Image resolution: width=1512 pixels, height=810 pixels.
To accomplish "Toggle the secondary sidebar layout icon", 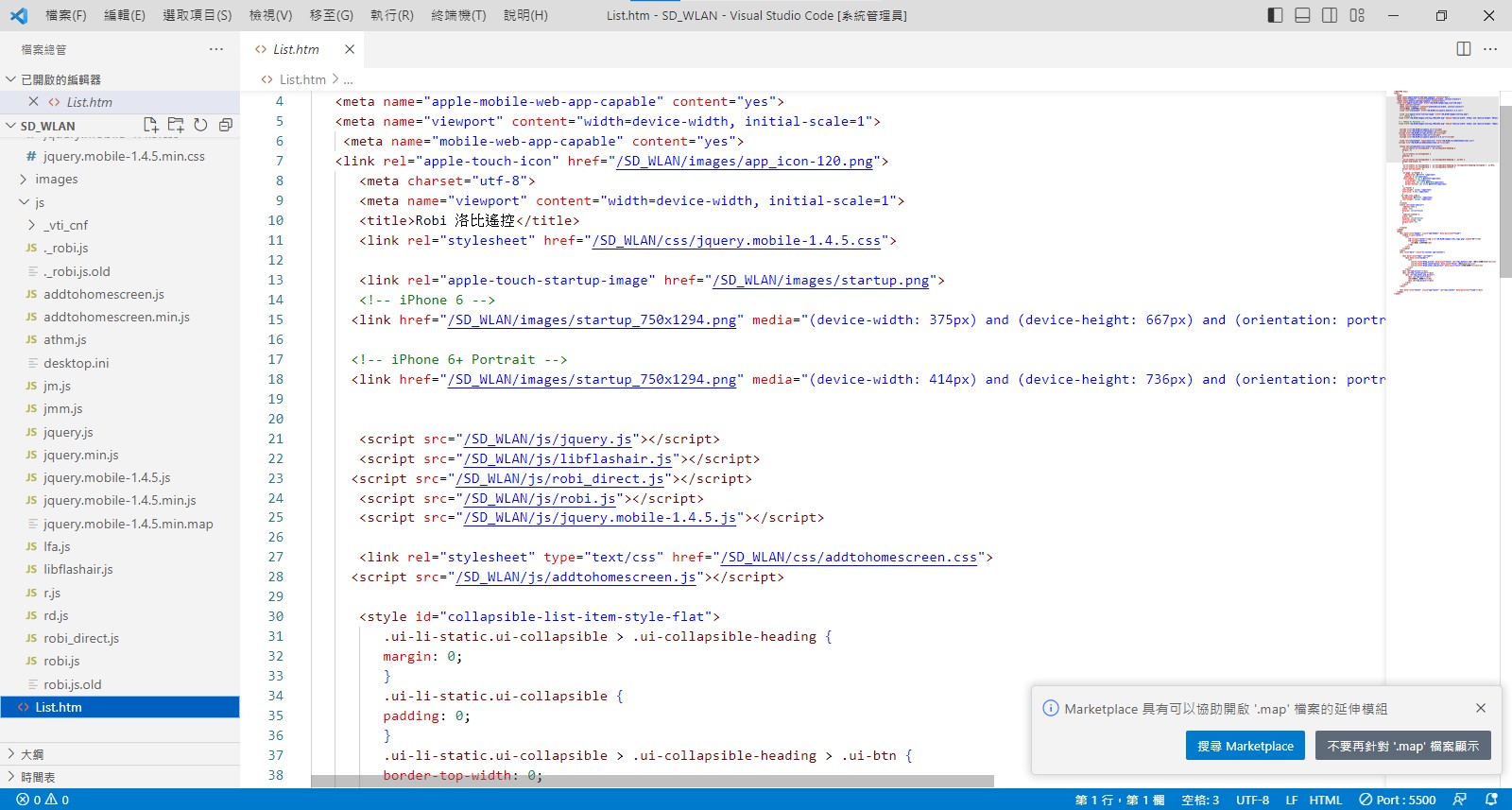I will tap(1330, 15).
